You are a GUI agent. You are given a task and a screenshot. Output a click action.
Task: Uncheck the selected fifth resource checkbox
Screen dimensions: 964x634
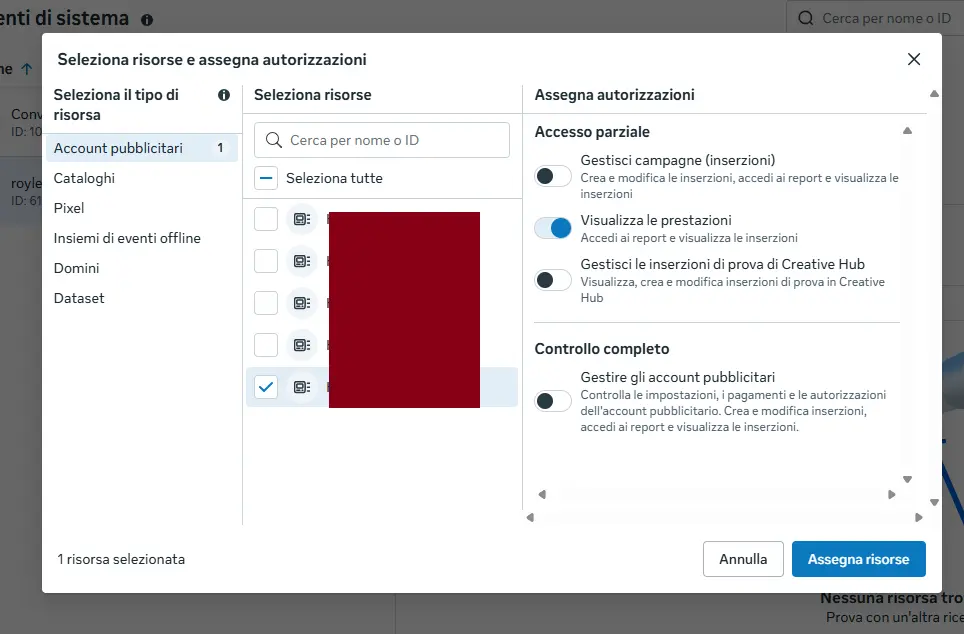pyautogui.click(x=266, y=387)
